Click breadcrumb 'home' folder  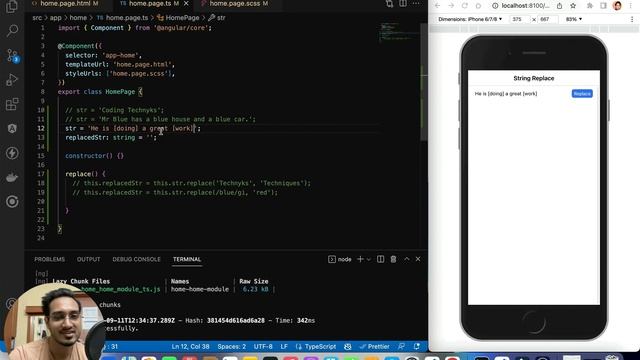(x=78, y=18)
